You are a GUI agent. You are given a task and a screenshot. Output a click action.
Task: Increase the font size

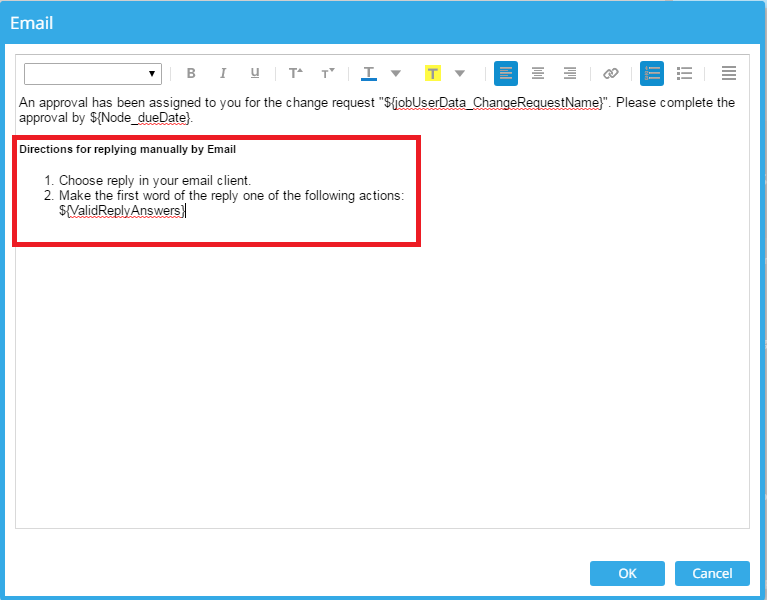[x=296, y=73]
